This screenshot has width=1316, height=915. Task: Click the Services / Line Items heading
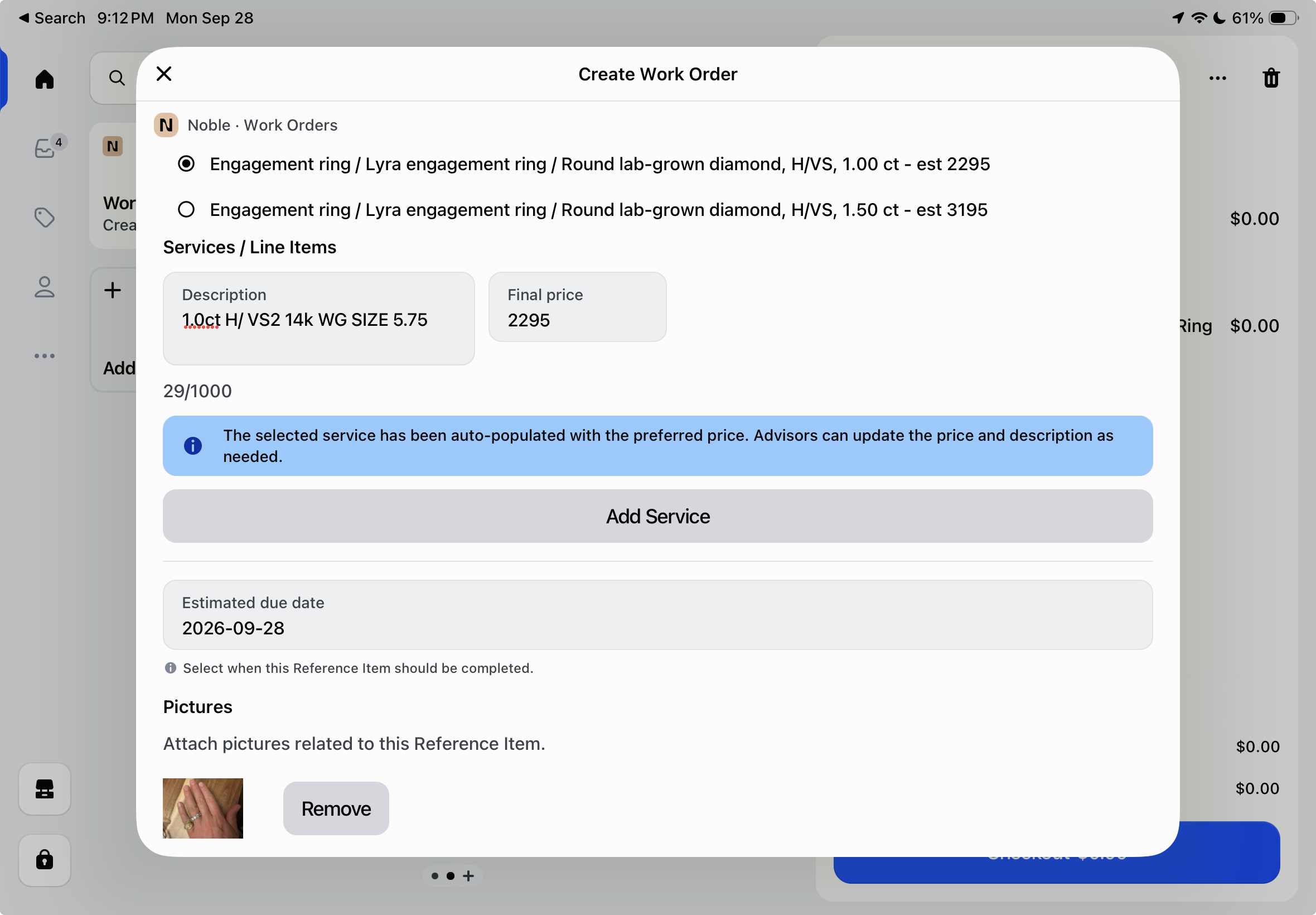(249, 247)
